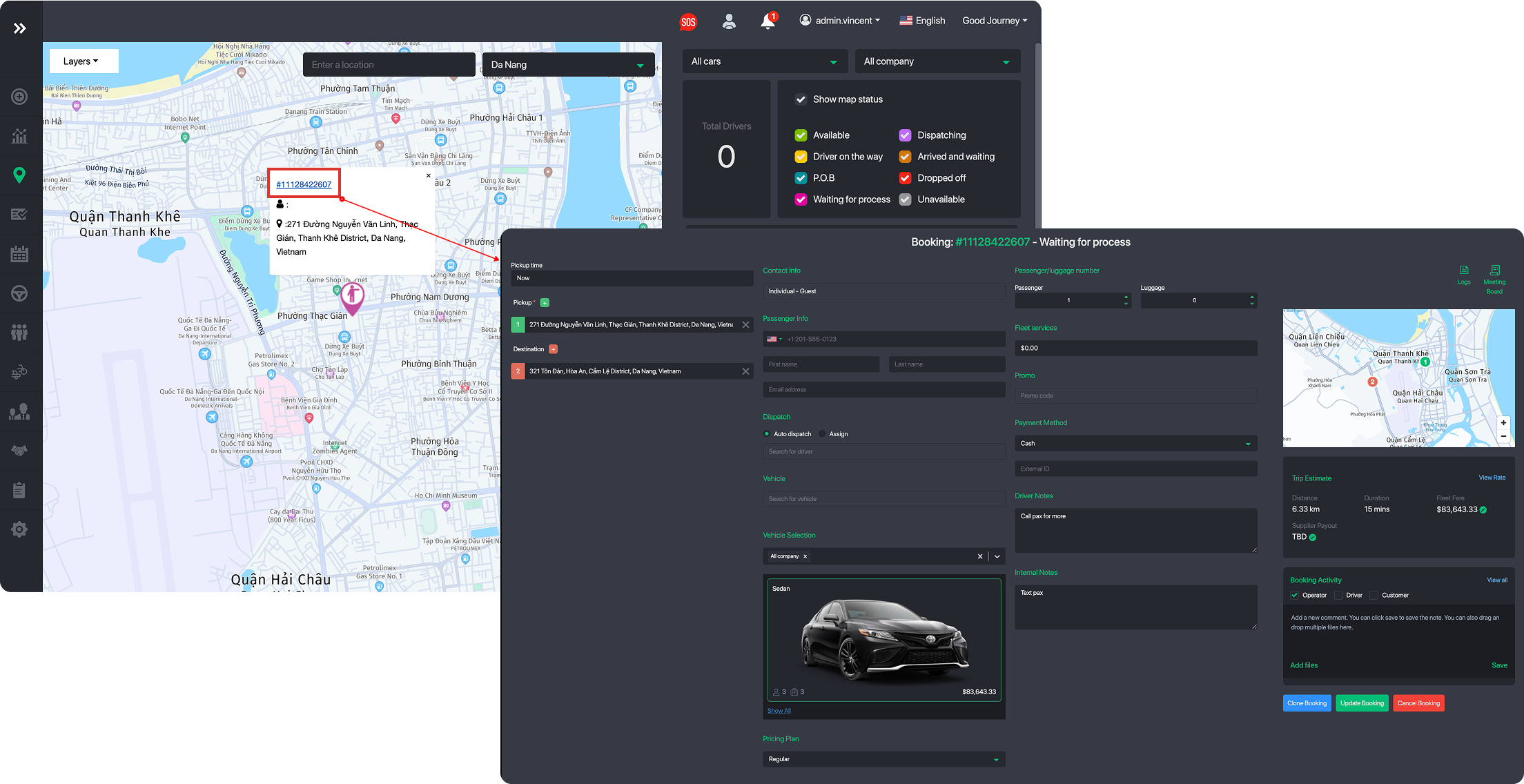Add pickup point with green plus

coord(545,303)
